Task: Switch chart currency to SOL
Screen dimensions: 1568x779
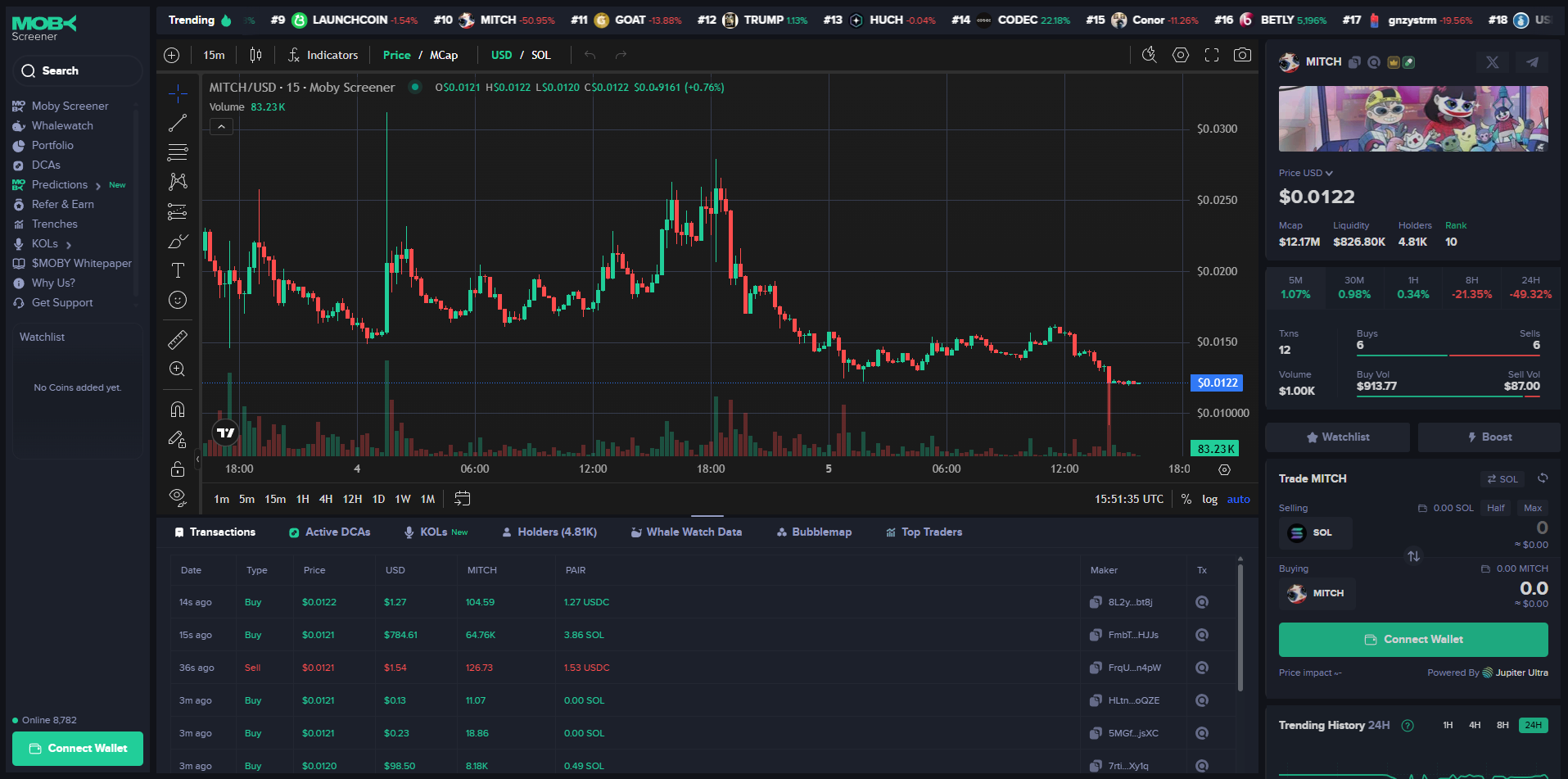Action: [541, 55]
